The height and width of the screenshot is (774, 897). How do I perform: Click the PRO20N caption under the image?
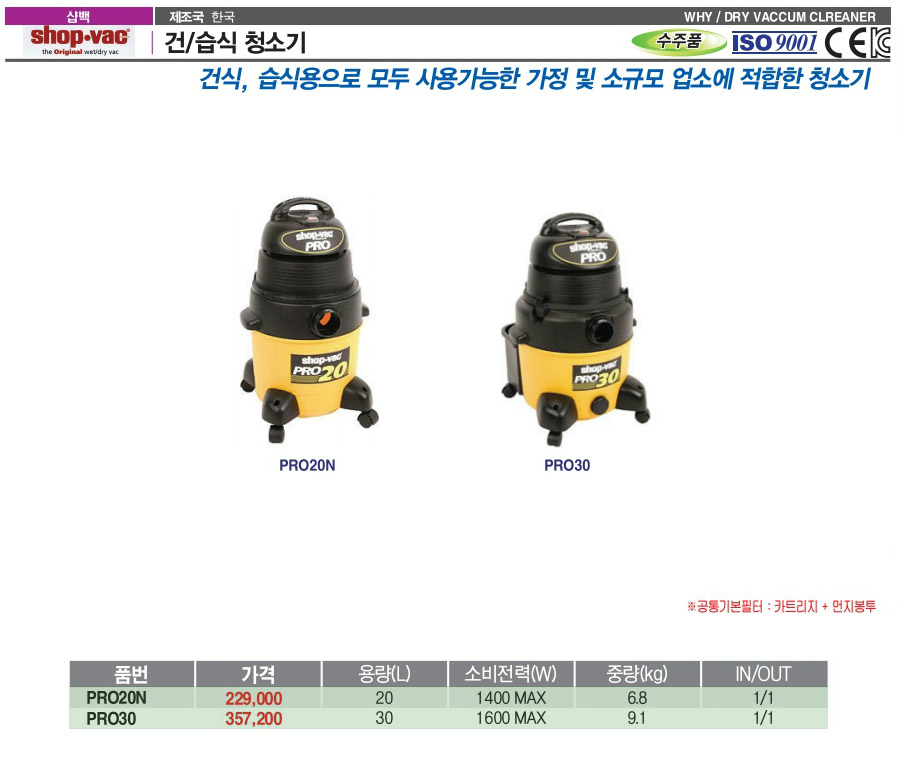(x=307, y=465)
